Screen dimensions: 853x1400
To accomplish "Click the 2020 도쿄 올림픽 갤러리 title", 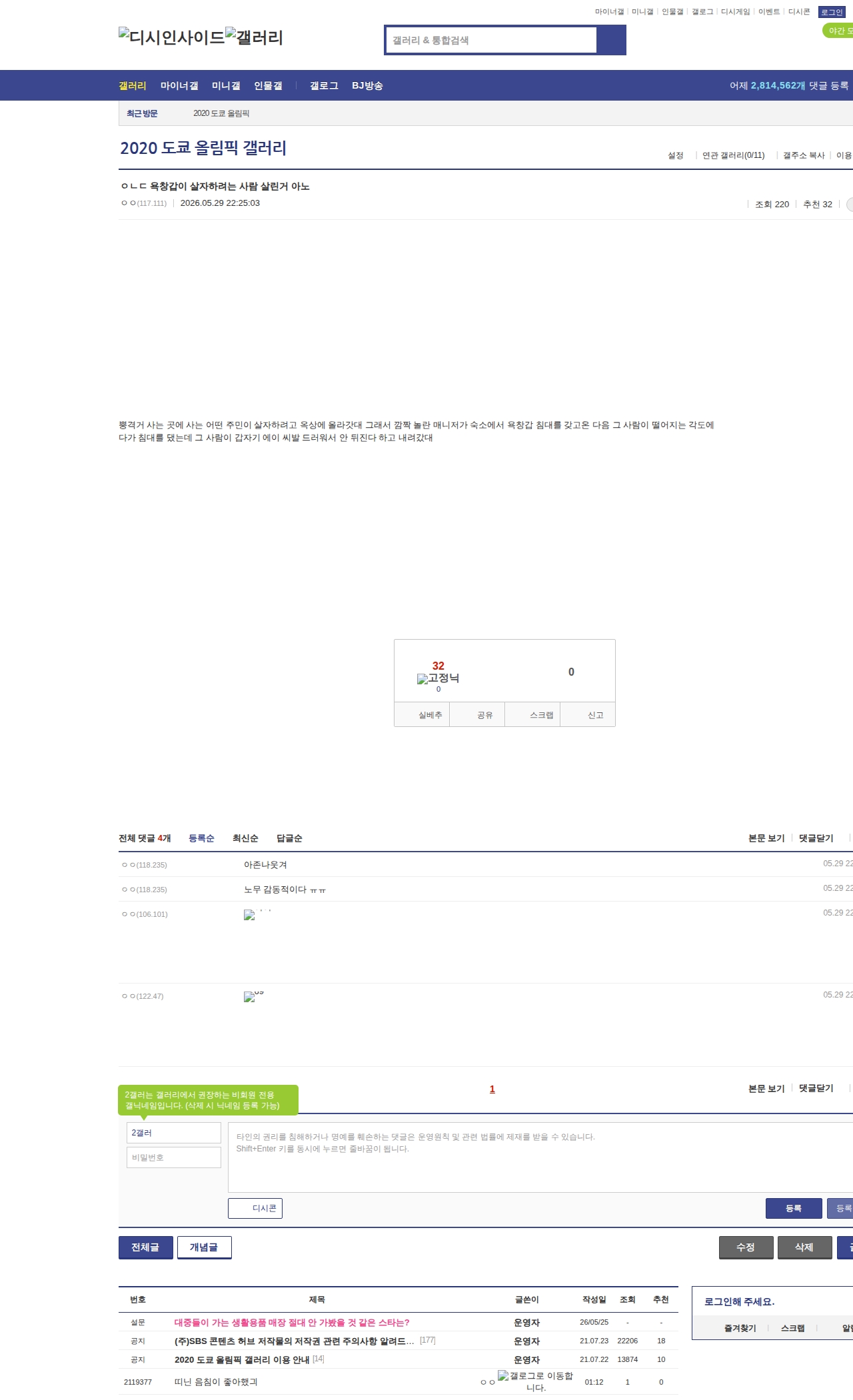I will pos(203,148).
